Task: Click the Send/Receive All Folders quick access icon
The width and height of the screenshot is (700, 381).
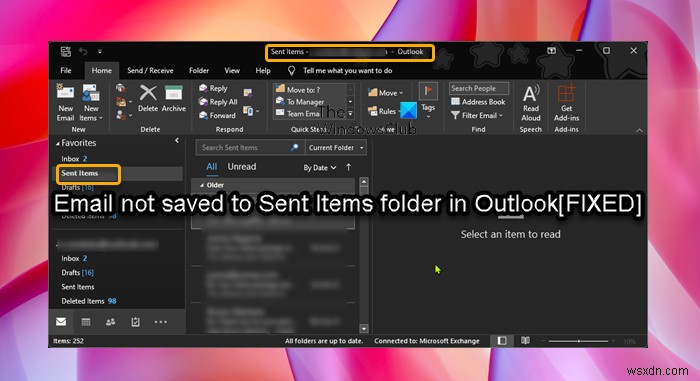Action: pyautogui.click(x=66, y=52)
